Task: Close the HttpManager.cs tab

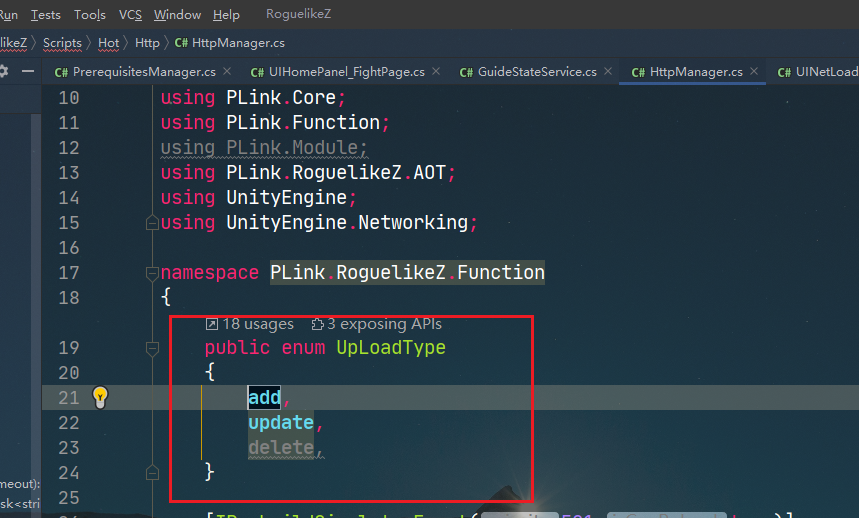Action: tap(755, 72)
